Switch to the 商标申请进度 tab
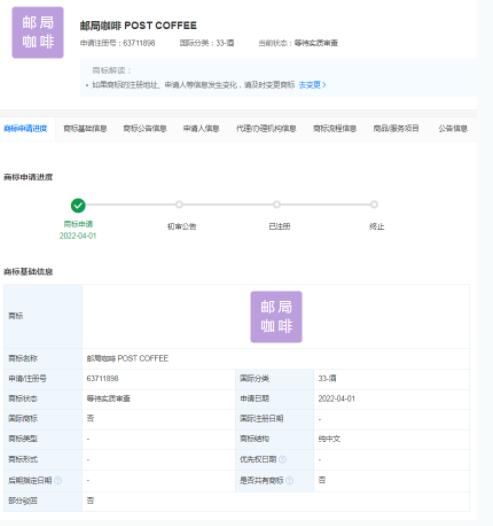Screen dimensions: 493x526 (25, 128)
